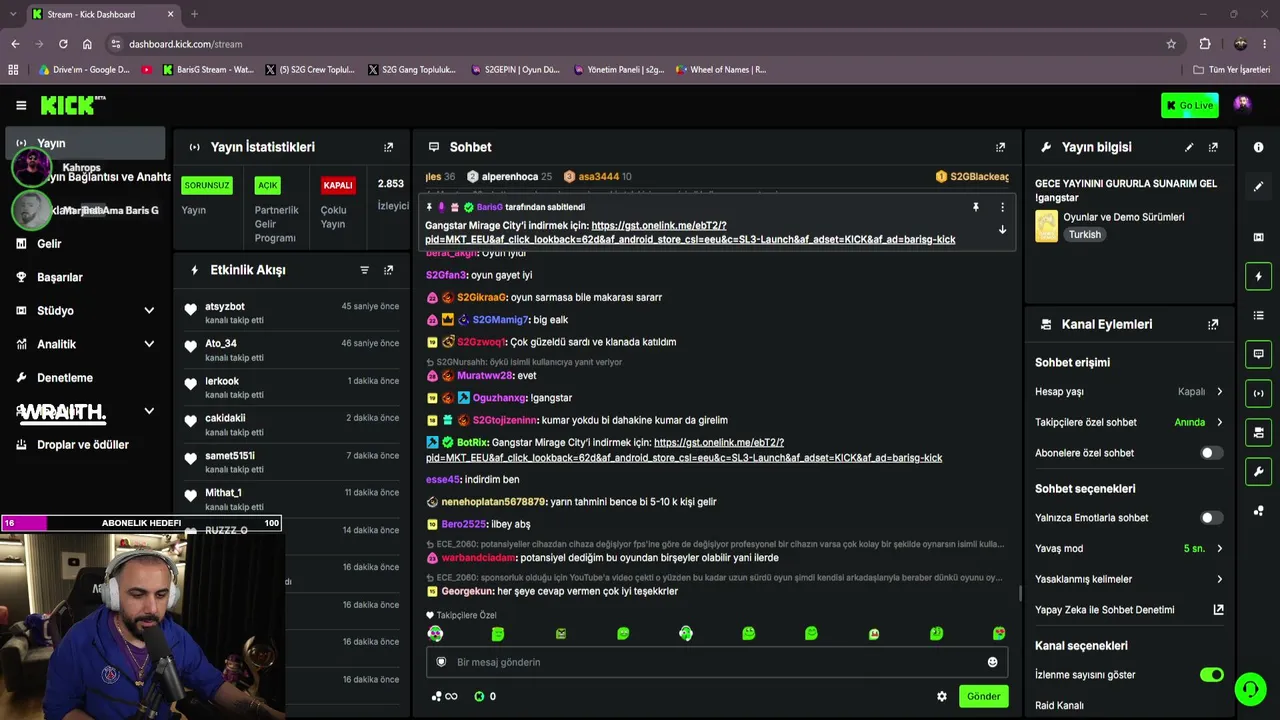Pop out the Kanal Eylemleri panel

tap(1213, 324)
